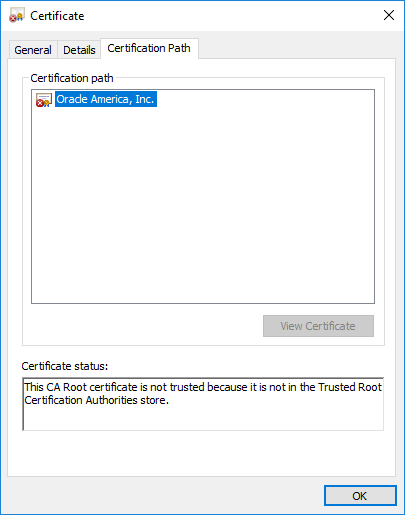Image resolution: width=405 pixels, height=515 pixels.
Task: Open the Details tab
Action: point(79,50)
